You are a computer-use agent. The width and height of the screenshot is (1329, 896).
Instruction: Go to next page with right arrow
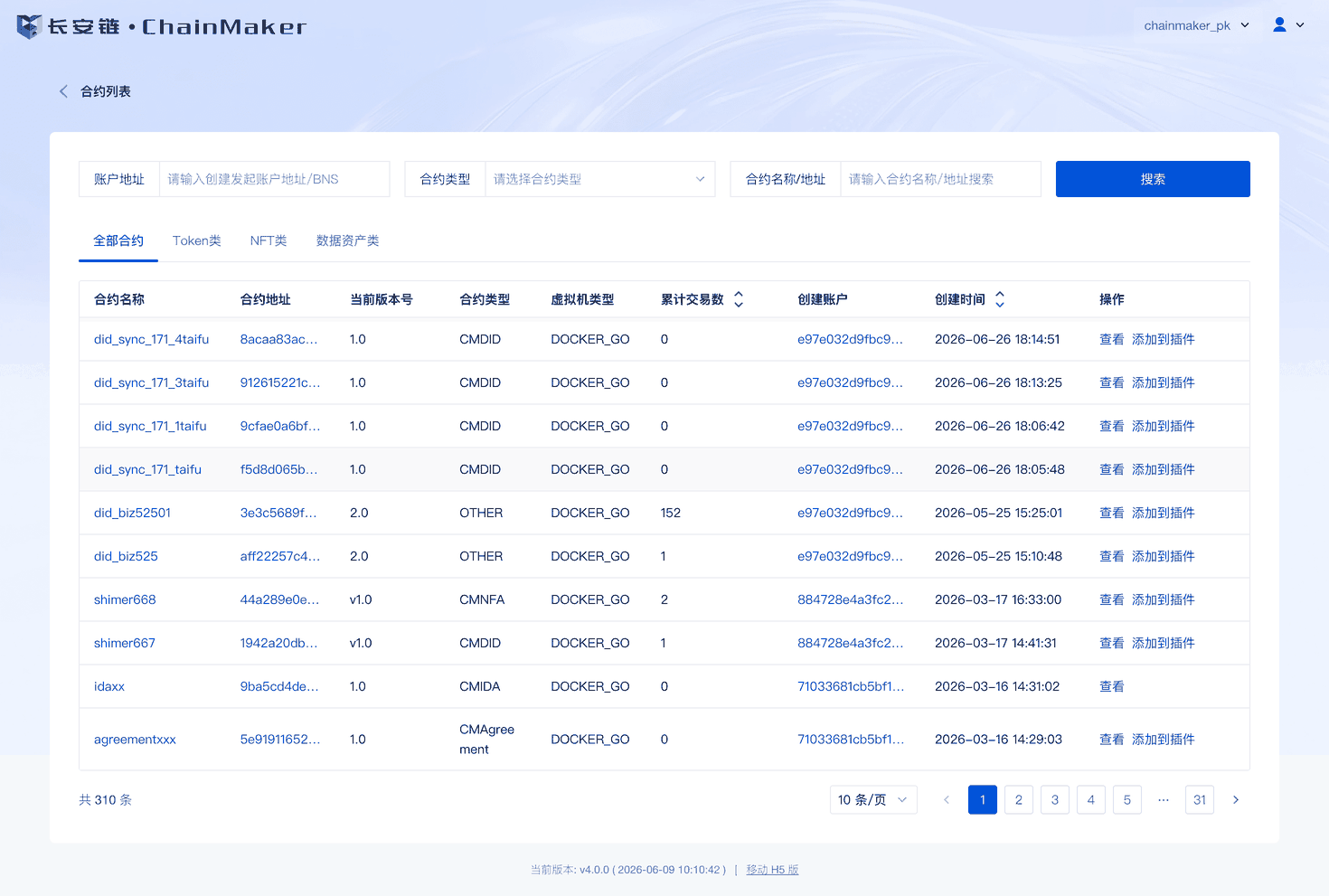point(1236,799)
